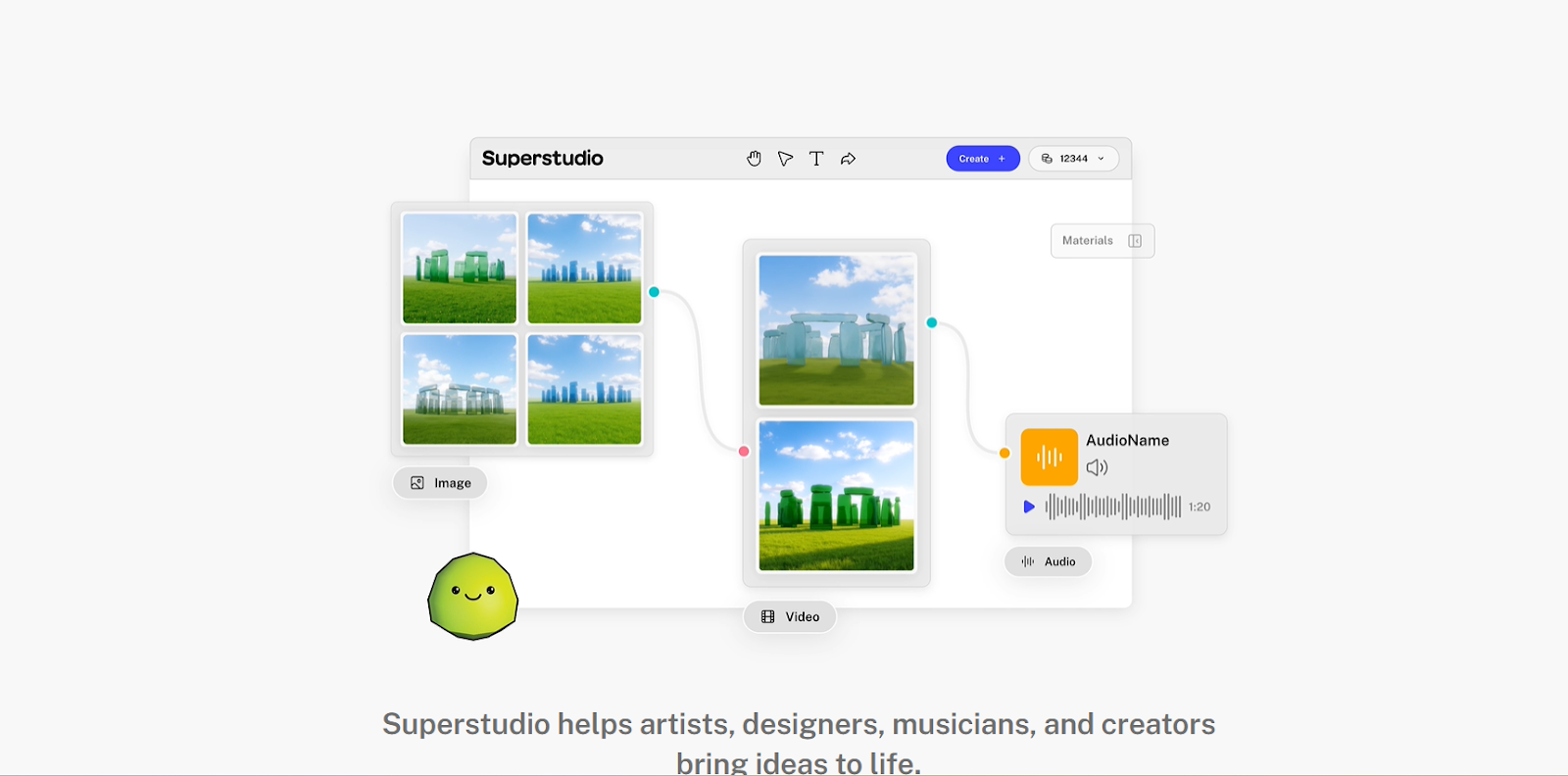Click the picture icon in Image chip
This screenshot has width=1568, height=776.
tap(417, 483)
